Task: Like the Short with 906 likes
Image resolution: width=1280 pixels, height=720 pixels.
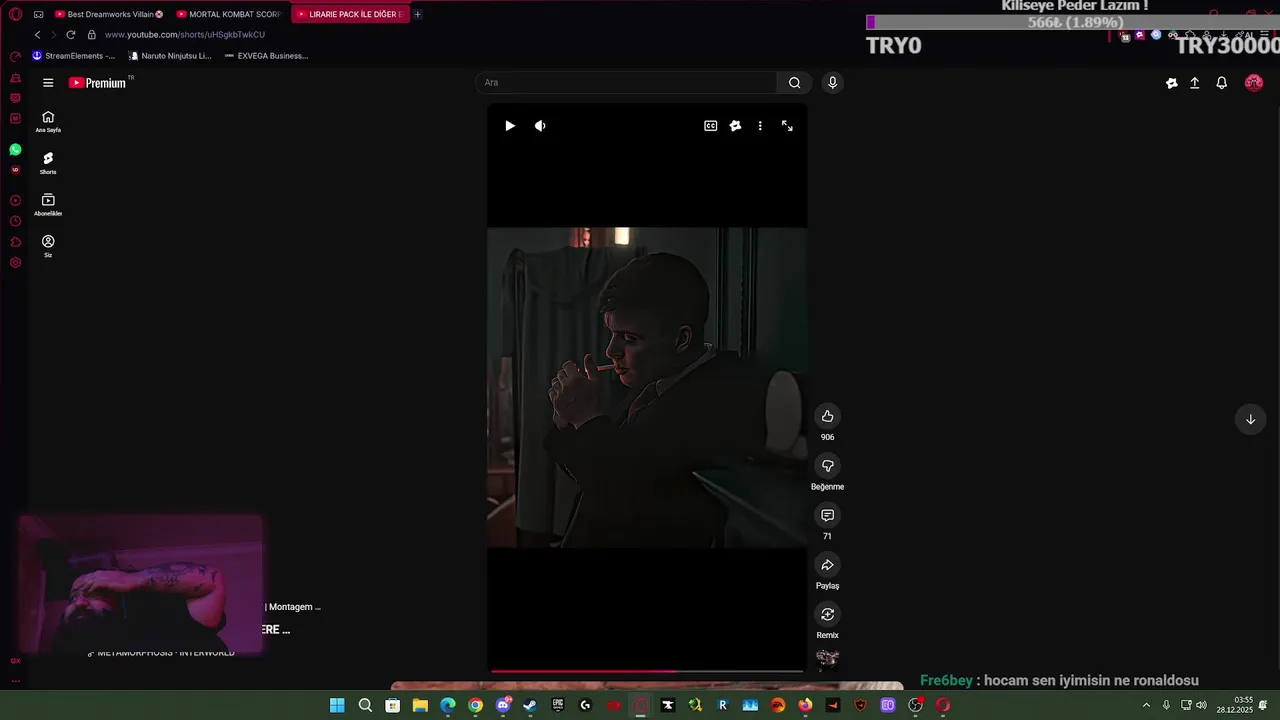Action: (x=827, y=416)
